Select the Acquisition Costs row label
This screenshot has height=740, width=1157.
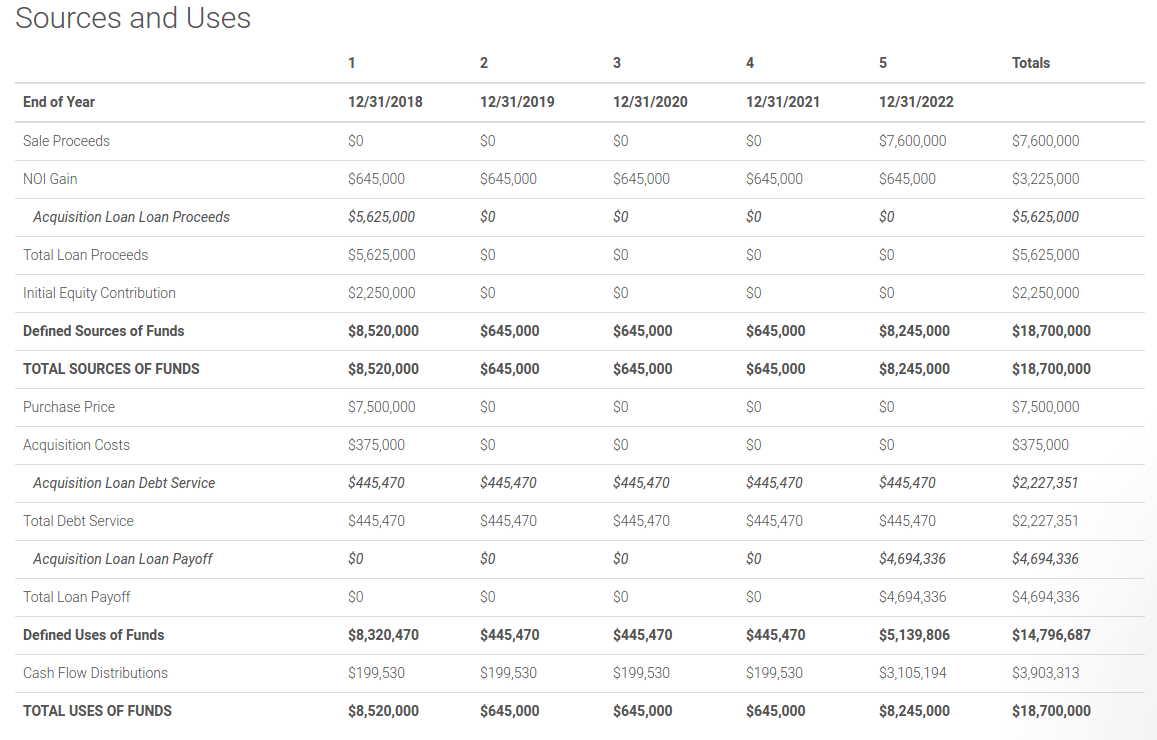[76, 445]
